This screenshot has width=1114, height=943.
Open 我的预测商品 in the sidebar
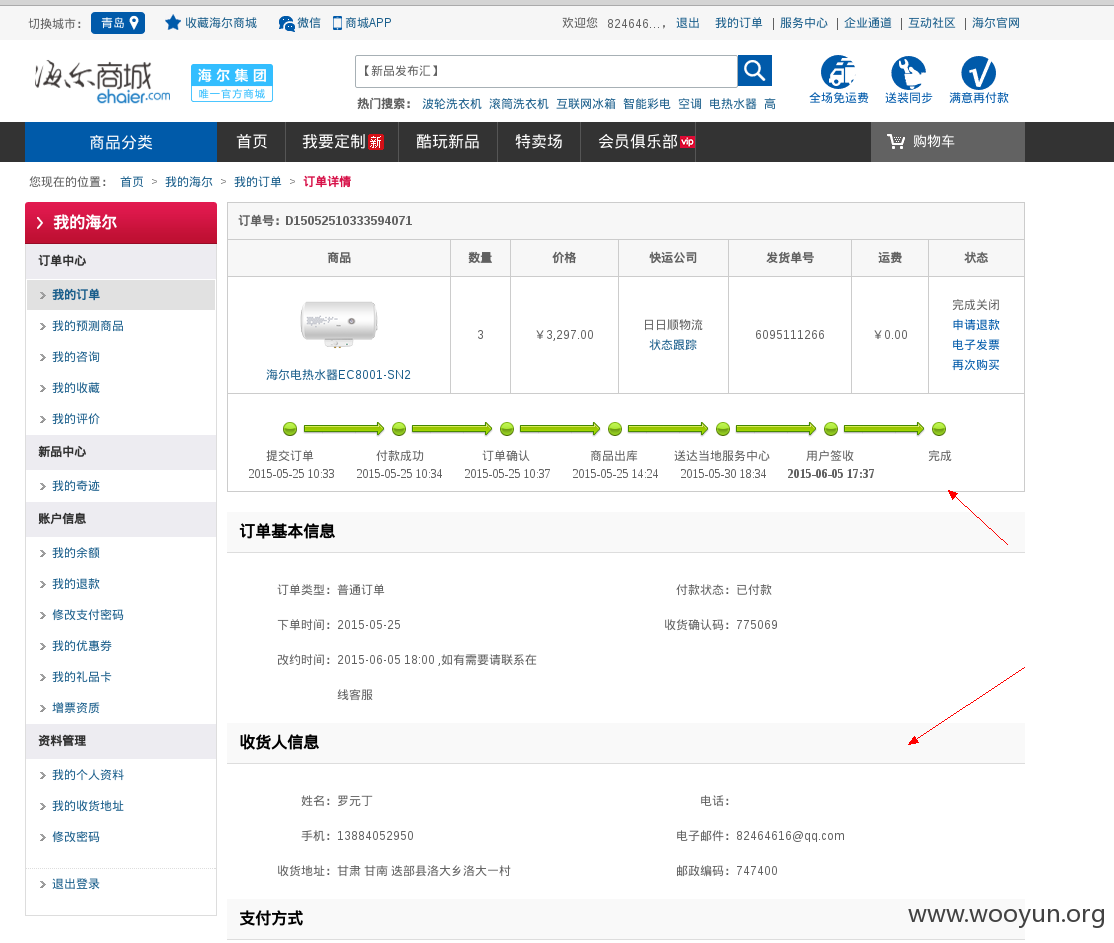pos(87,326)
